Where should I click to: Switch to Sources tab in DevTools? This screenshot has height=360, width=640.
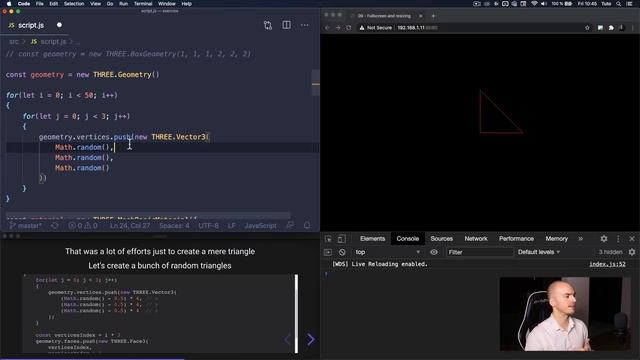pos(441,239)
